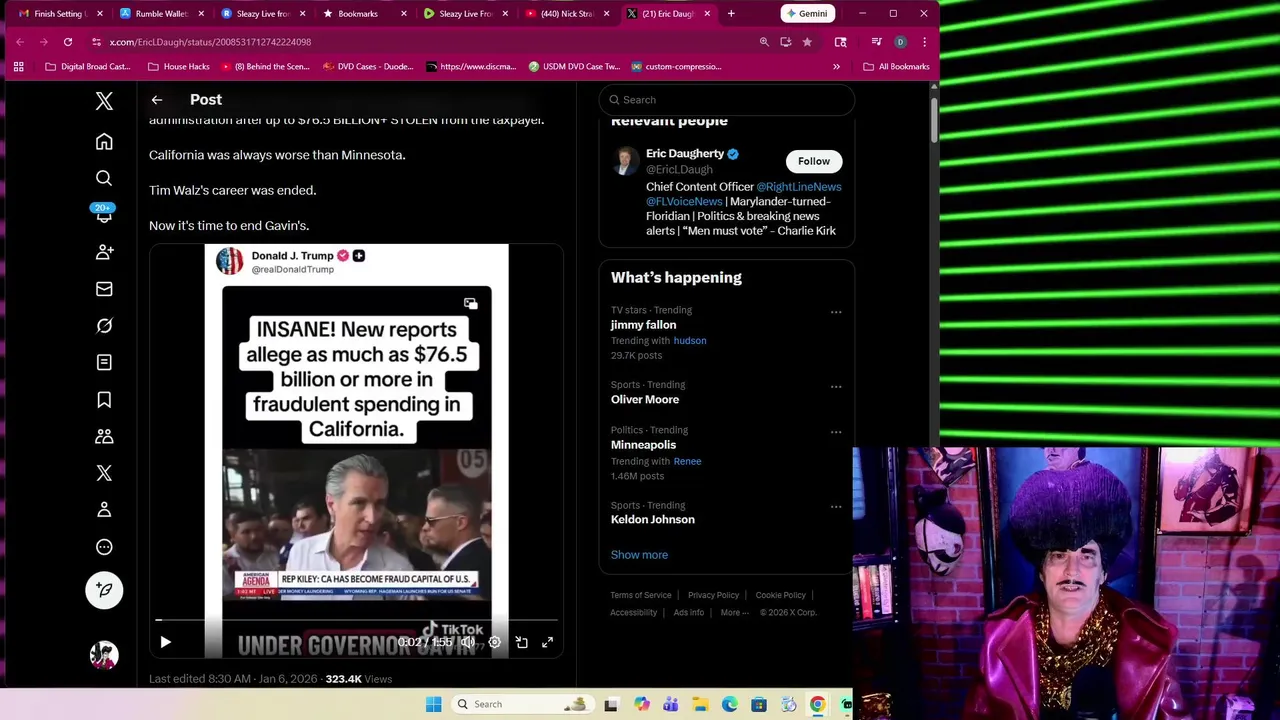
Task: Open House Hacks bookmark folder
Action: 179,67
